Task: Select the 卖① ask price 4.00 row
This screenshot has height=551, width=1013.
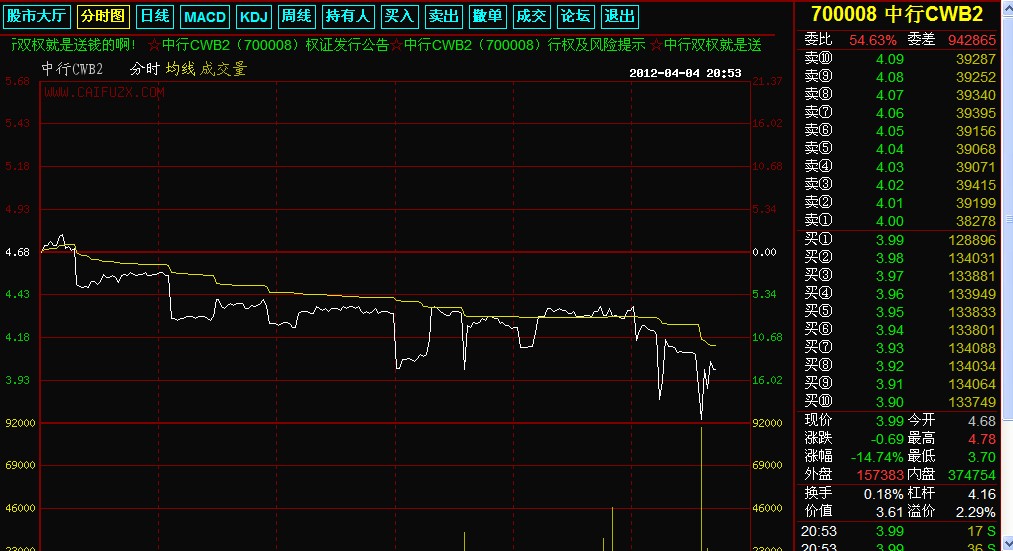Action: [x=901, y=221]
